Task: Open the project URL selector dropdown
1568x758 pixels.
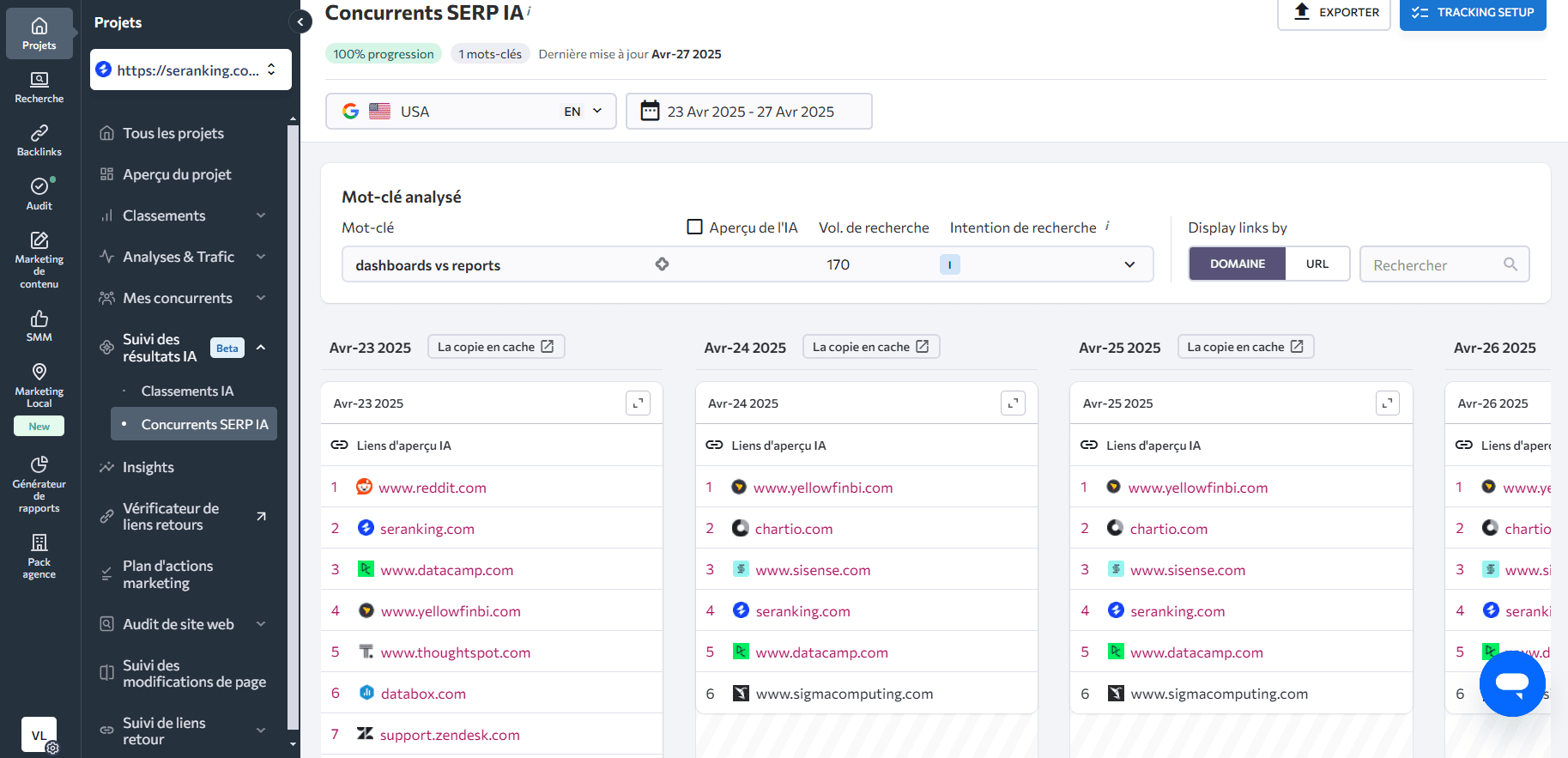Action: coord(191,70)
